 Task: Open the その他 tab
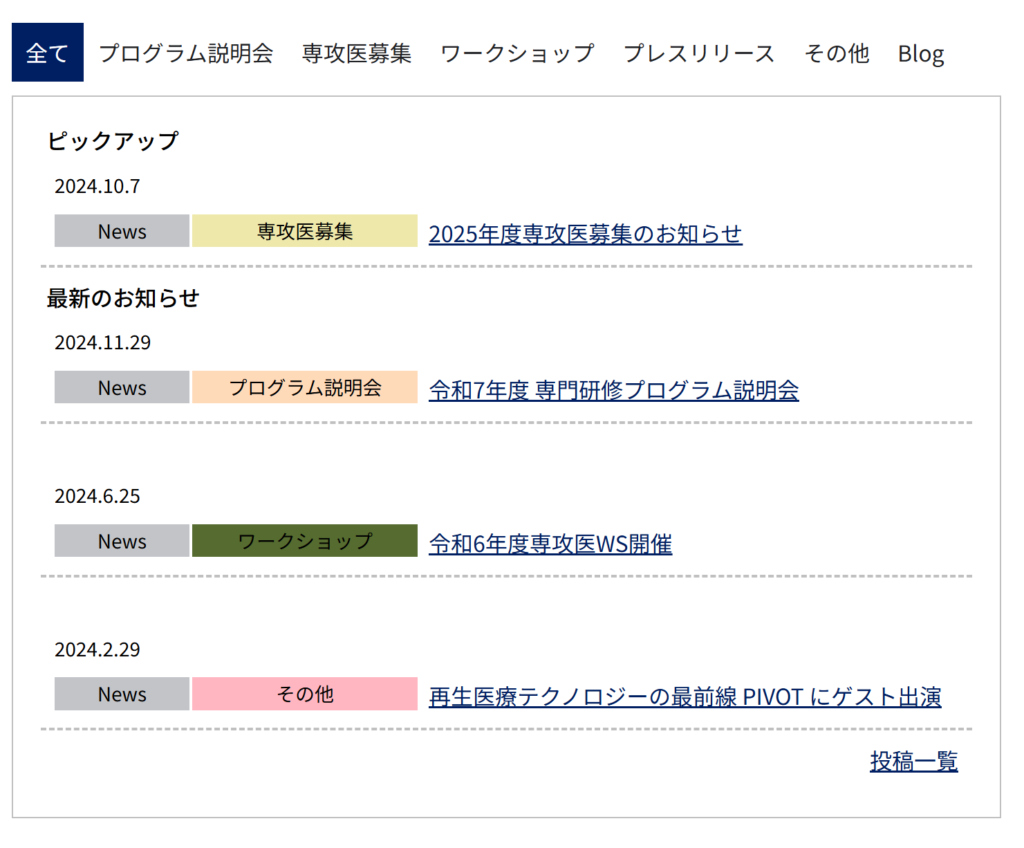pos(836,53)
